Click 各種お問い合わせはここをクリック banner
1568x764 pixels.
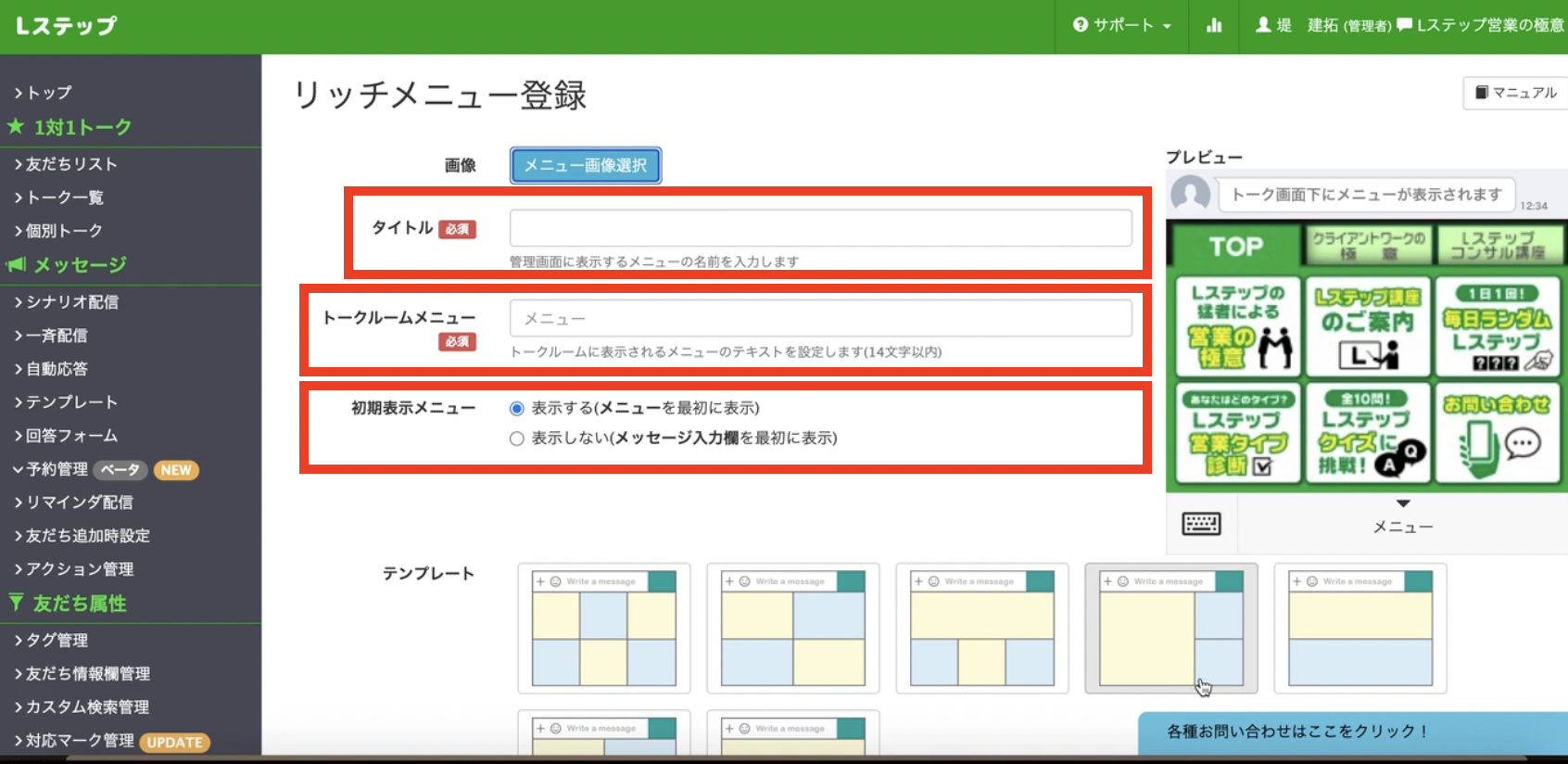pos(1353,732)
